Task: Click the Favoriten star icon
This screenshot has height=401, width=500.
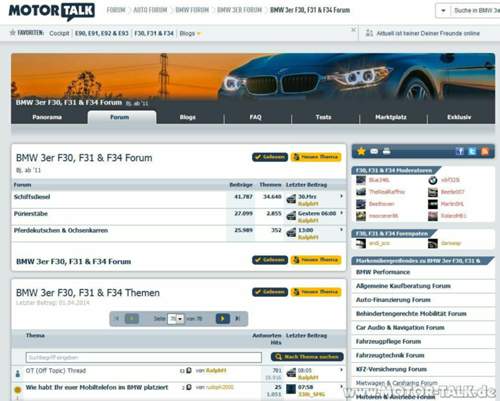Action: coord(13,33)
